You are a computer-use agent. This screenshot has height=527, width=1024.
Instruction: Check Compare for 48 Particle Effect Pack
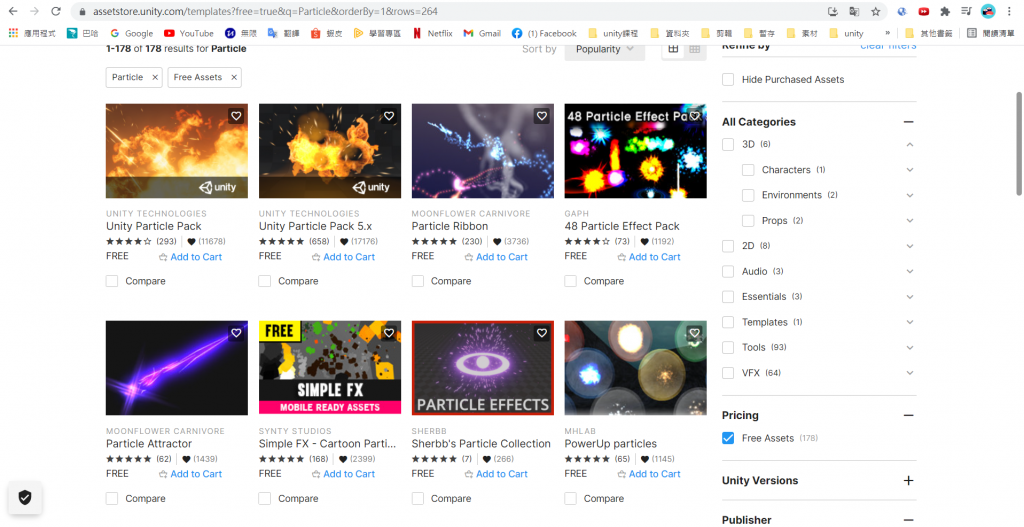570,281
